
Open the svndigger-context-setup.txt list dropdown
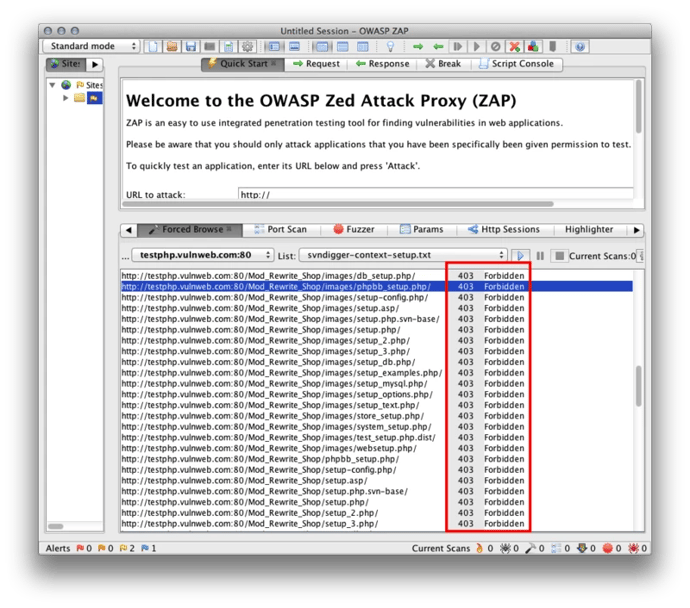click(x=407, y=256)
